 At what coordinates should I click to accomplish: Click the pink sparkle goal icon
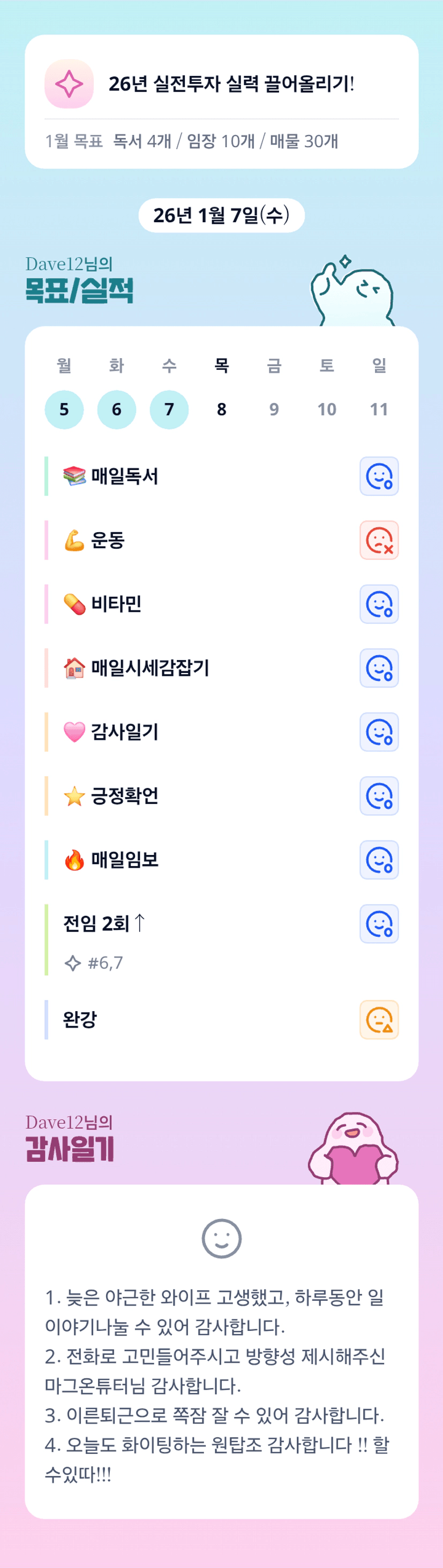(x=69, y=84)
